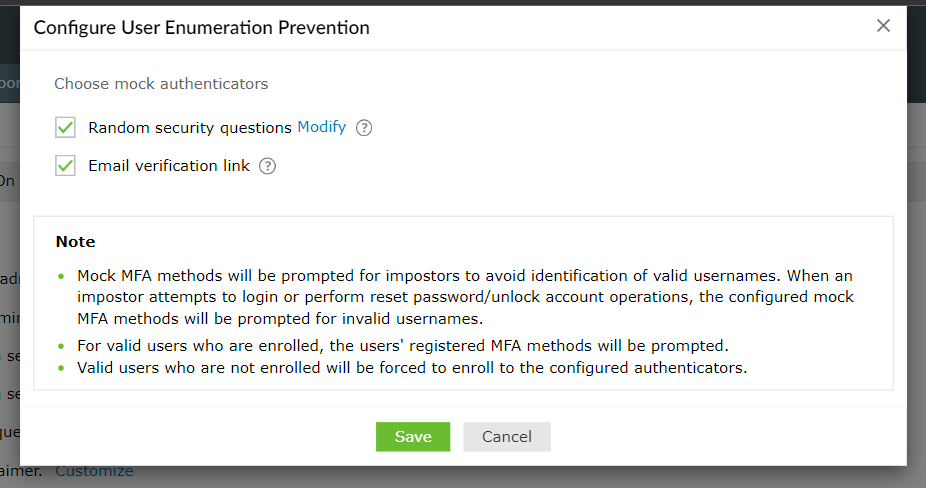Image resolution: width=926 pixels, height=488 pixels.
Task: Click the Random security questions label text
Action: (192, 127)
